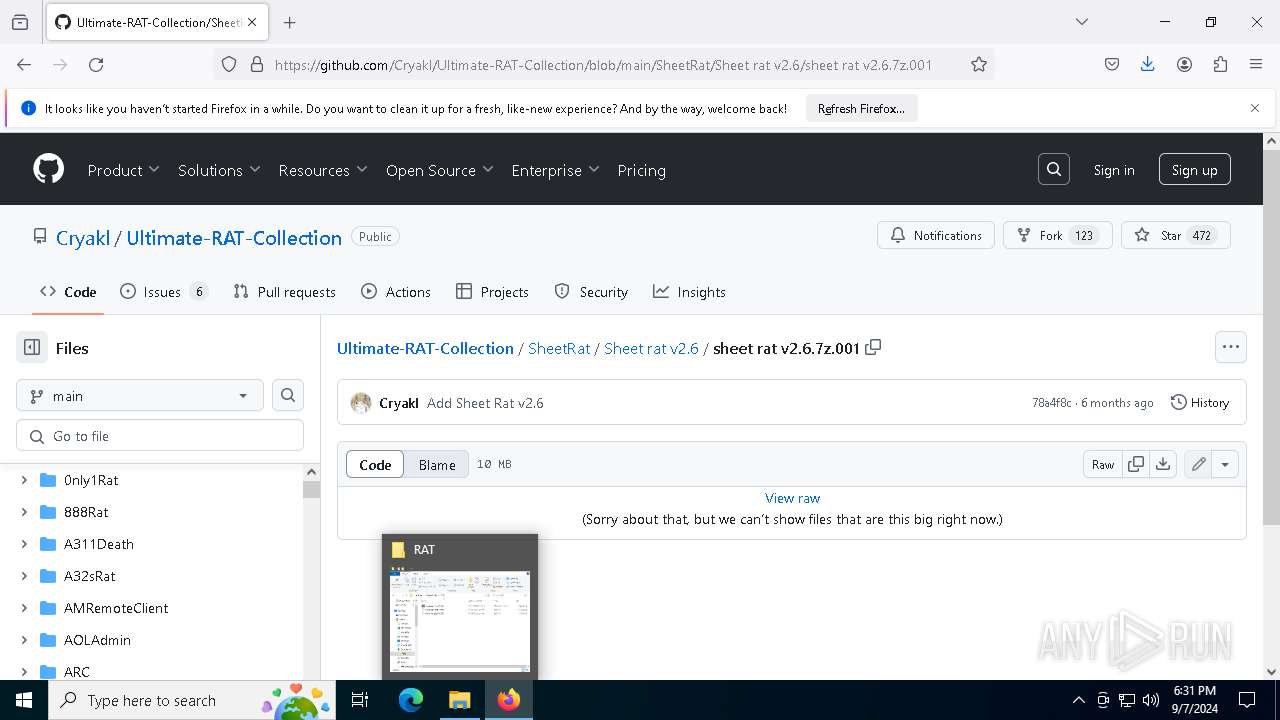1280x720 pixels.
Task: Reload the page in Firefox
Action: (96, 64)
